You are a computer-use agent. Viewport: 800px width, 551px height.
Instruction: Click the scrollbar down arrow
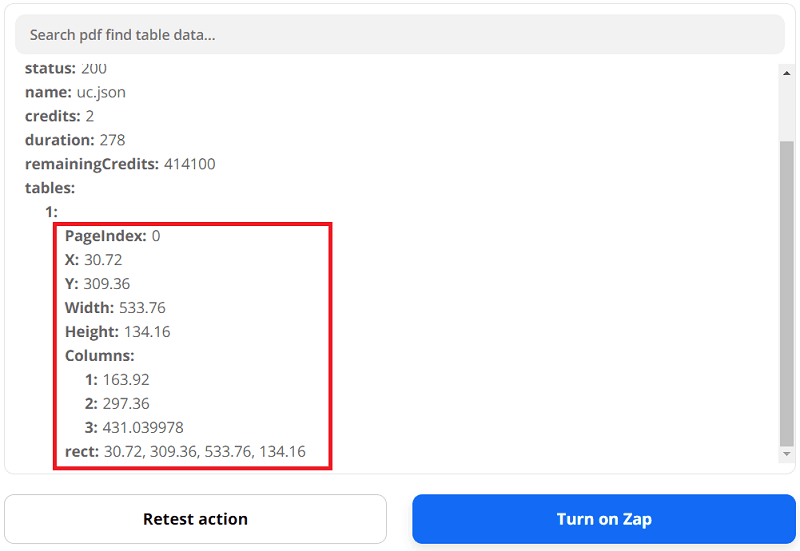click(787, 454)
